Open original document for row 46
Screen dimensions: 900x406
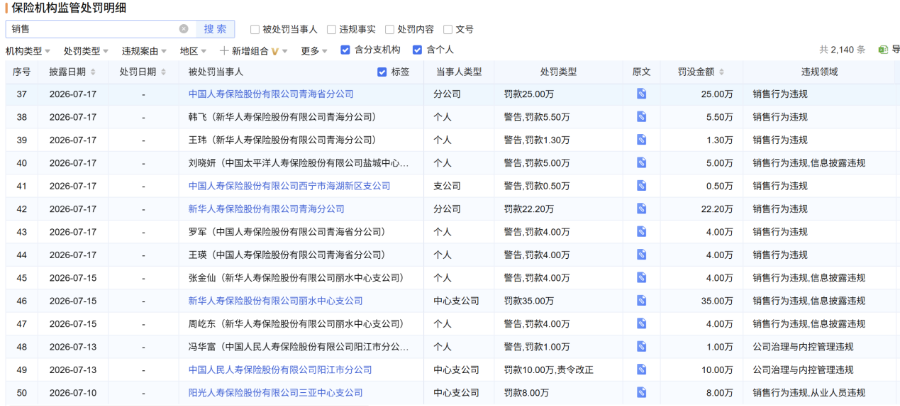(641, 301)
